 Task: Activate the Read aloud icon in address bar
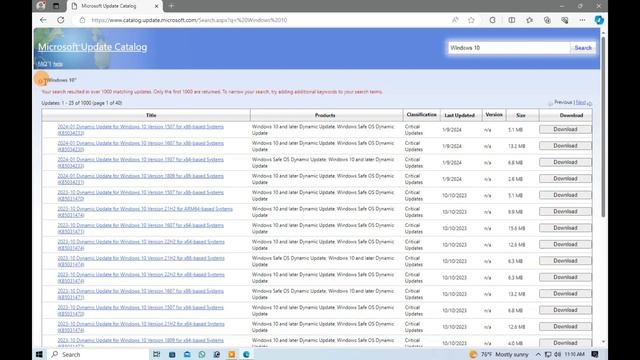[x=455, y=20]
